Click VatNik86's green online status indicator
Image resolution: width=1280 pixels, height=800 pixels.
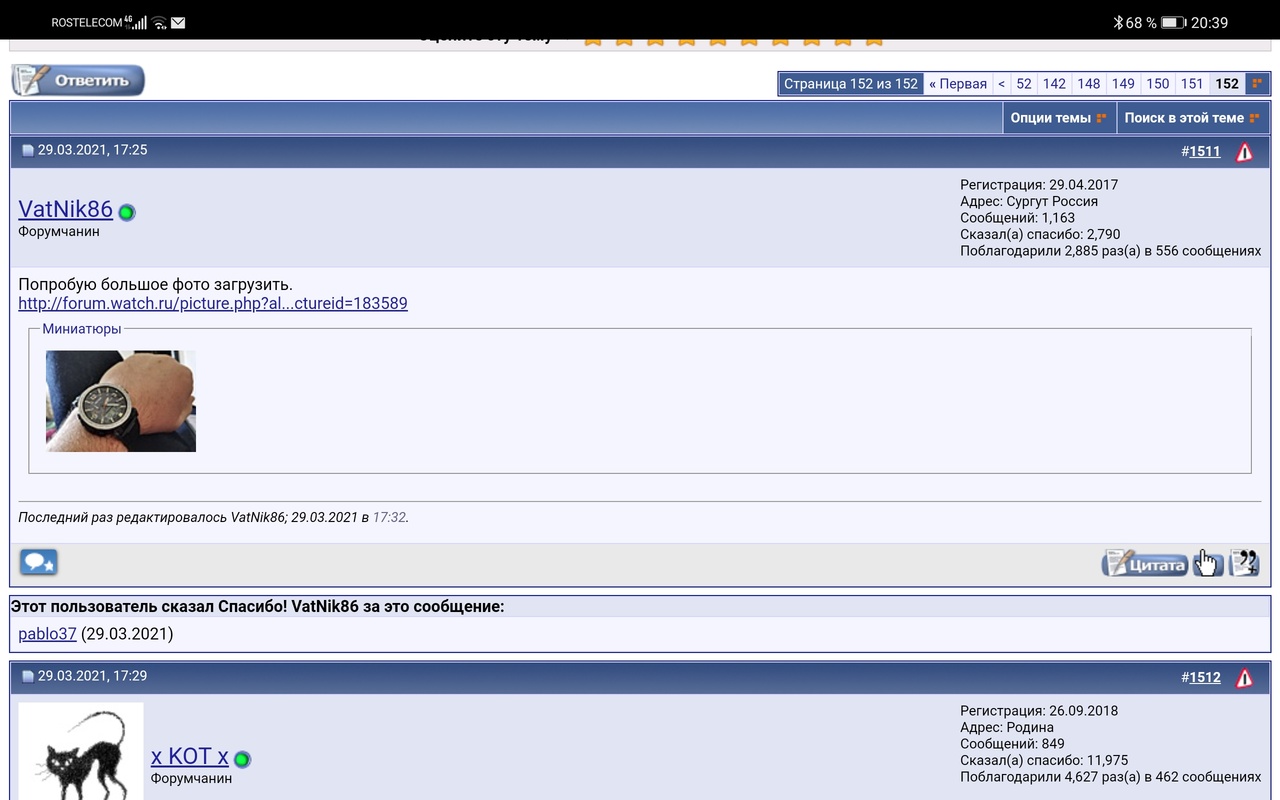pyautogui.click(x=127, y=212)
